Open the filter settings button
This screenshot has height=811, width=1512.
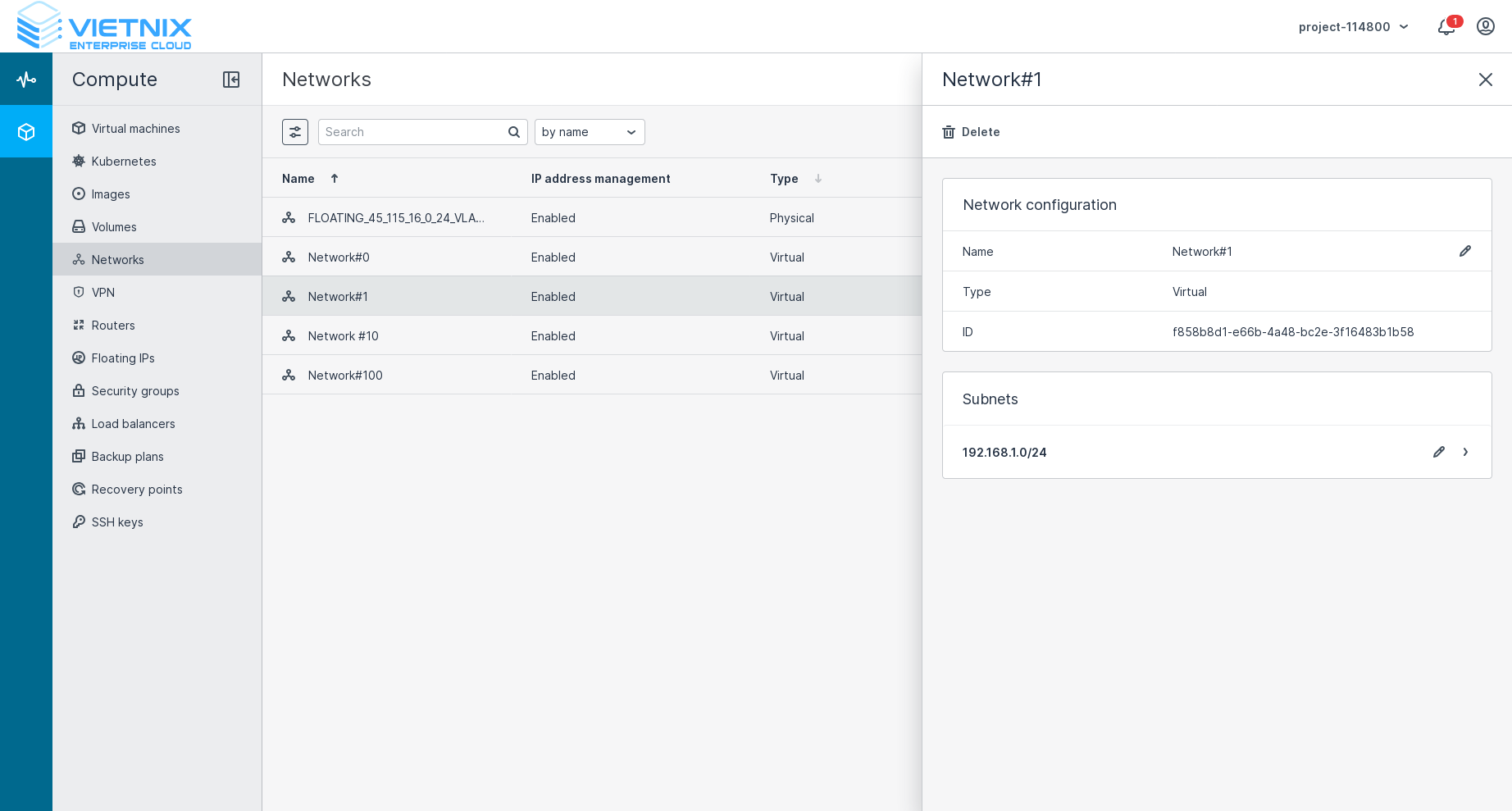tap(295, 132)
